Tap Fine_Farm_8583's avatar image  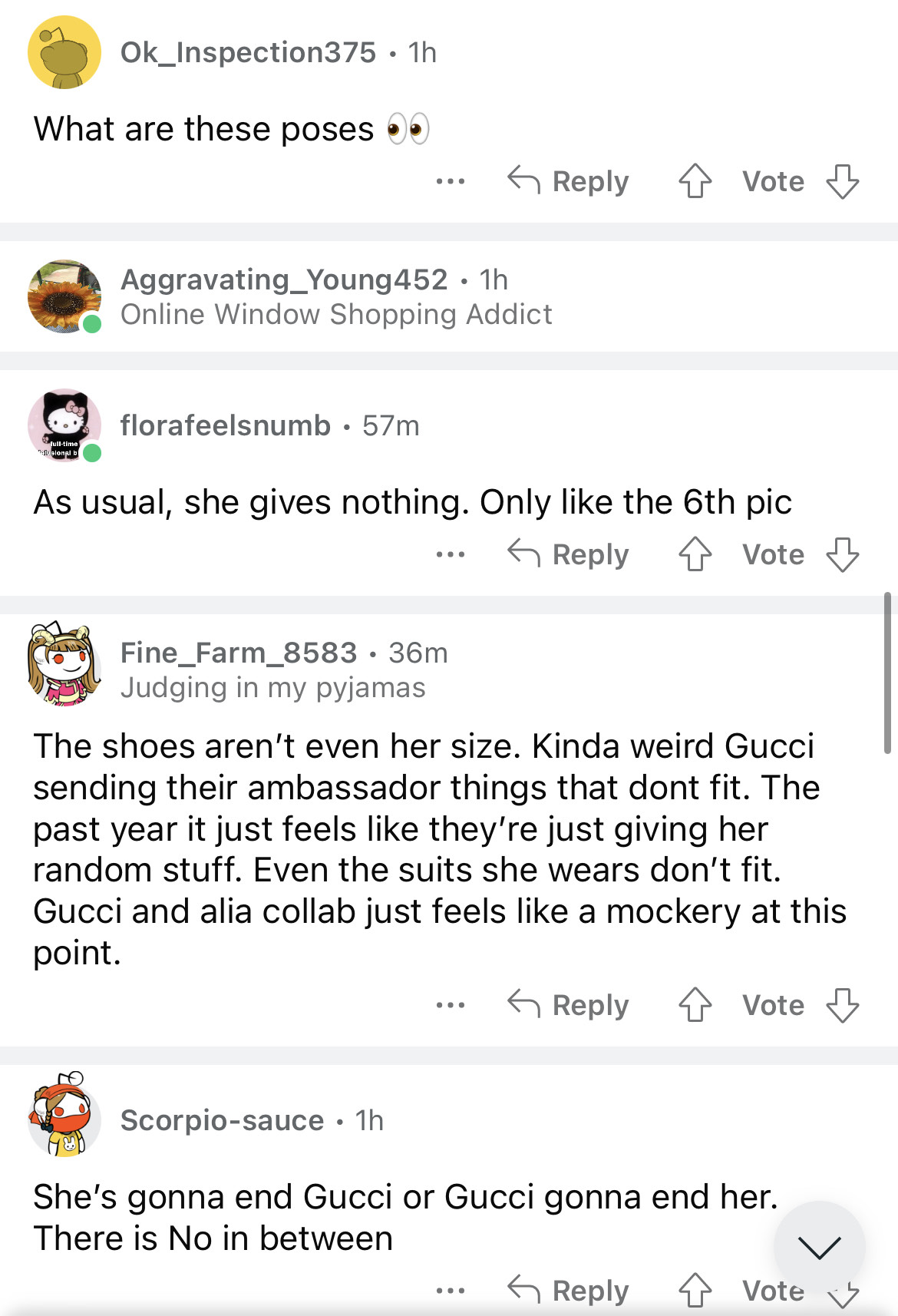[64, 663]
